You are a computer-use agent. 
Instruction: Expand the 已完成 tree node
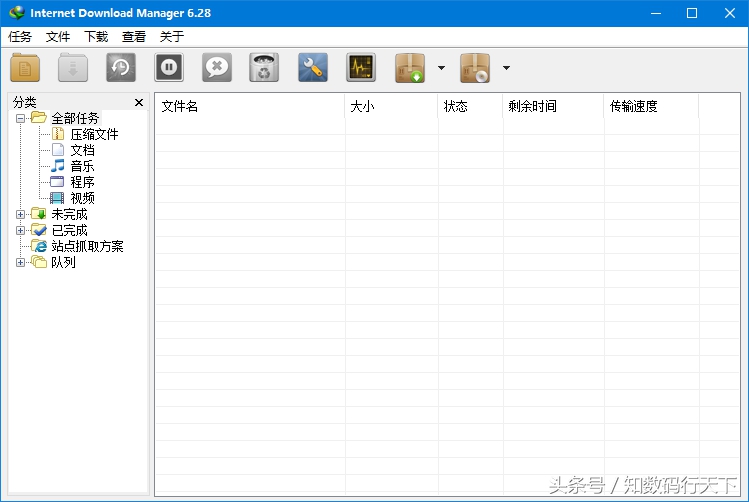(x=20, y=230)
